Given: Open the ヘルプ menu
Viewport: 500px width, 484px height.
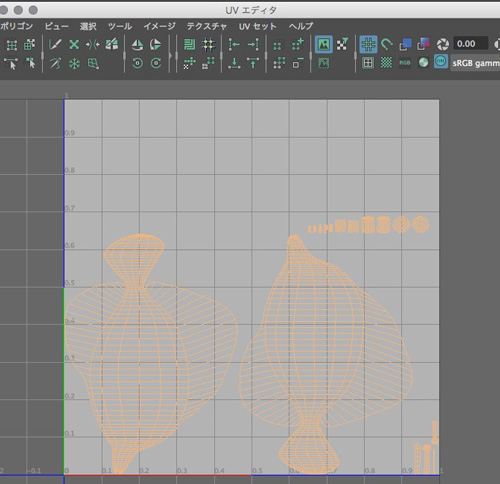Looking at the screenshot, I should click(x=301, y=26).
